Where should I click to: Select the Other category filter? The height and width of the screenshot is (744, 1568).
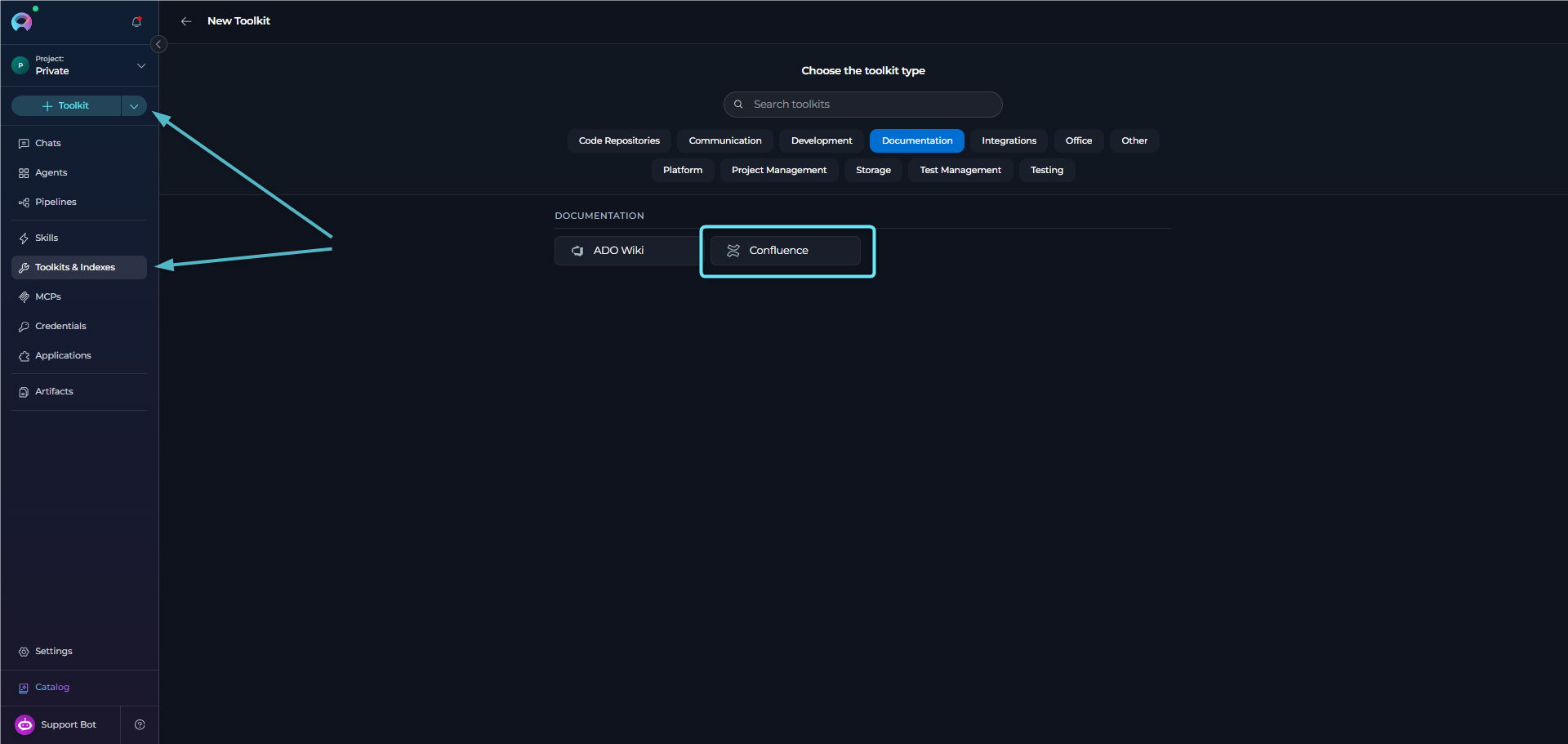(x=1134, y=140)
